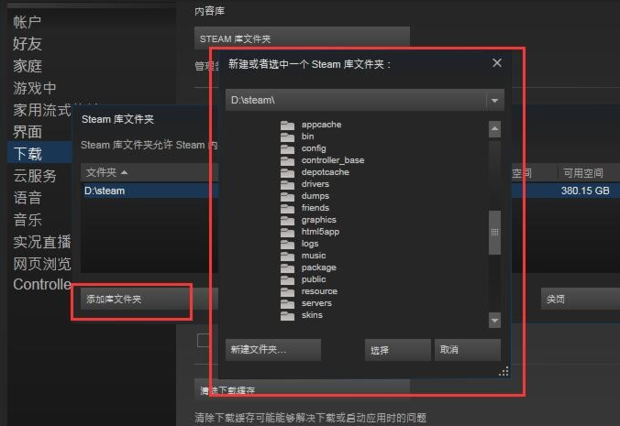Click the folder list scroll-down arrow
The image size is (620, 426).
click(495, 320)
